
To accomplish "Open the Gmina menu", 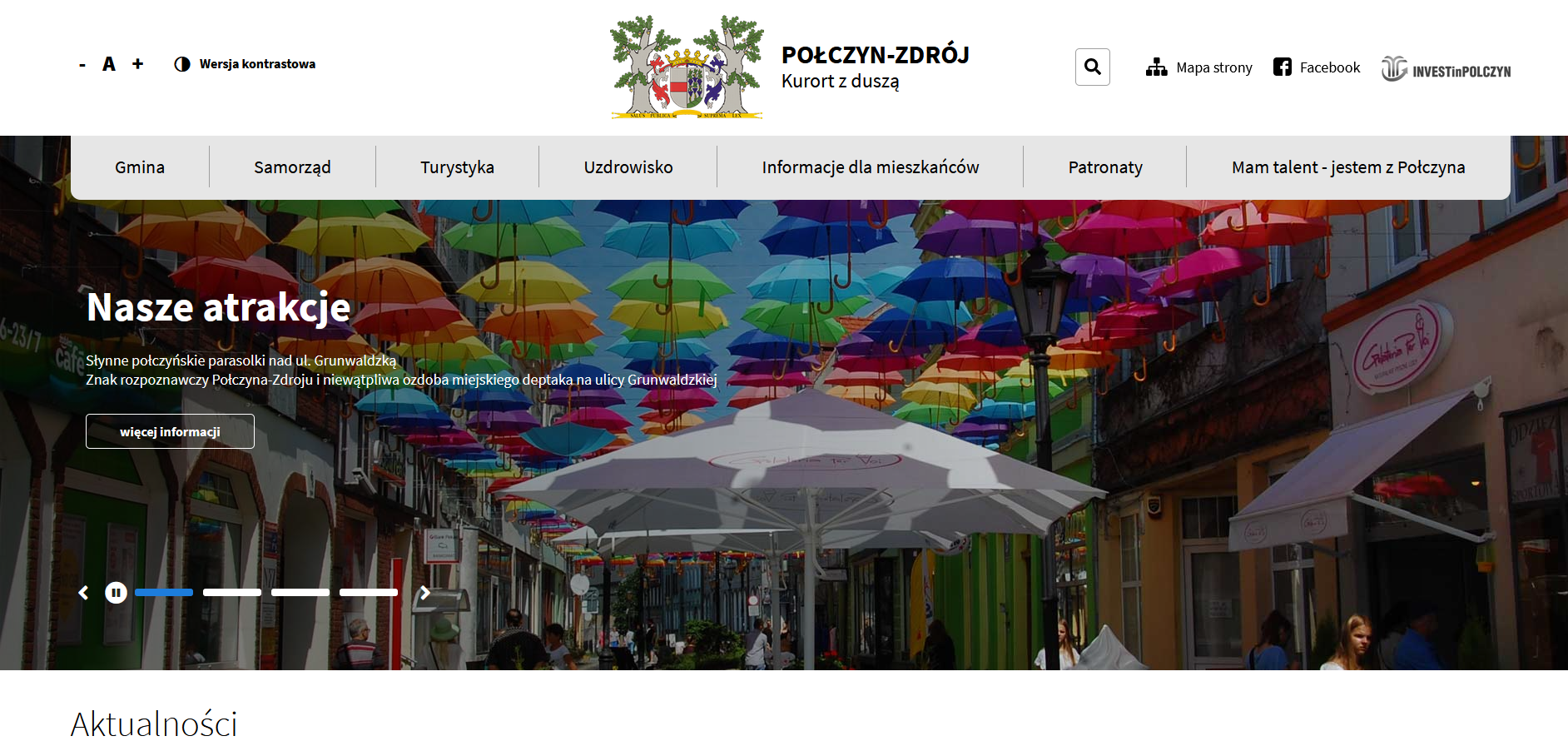I will click(x=140, y=167).
